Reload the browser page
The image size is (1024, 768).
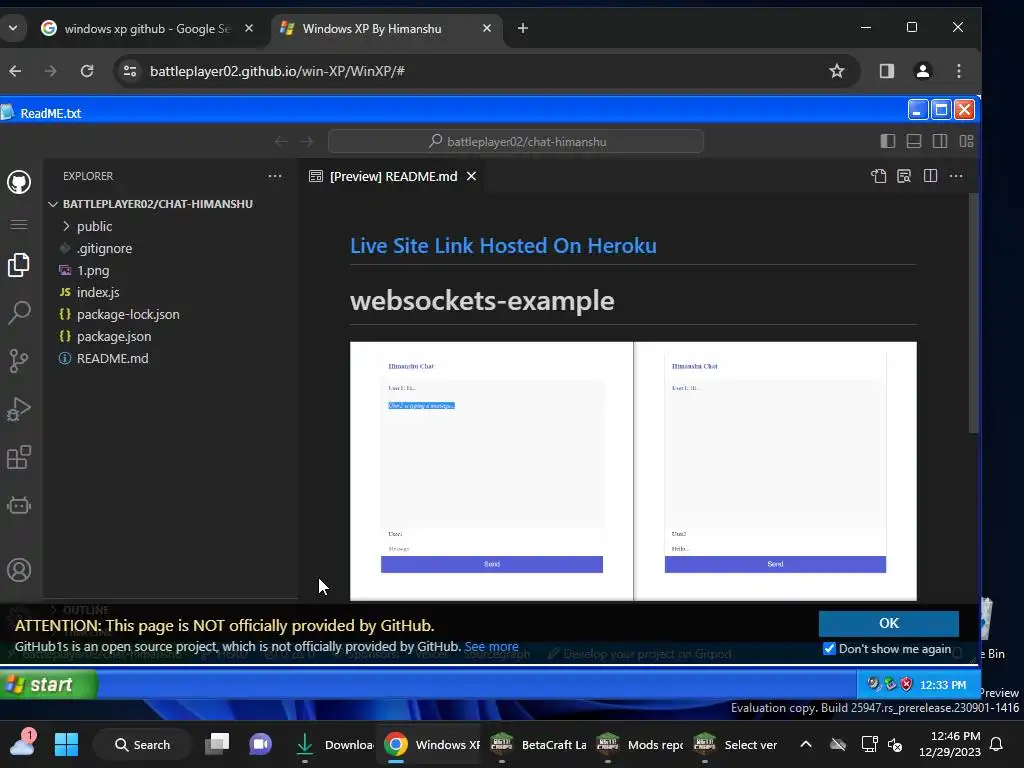(87, 71)
